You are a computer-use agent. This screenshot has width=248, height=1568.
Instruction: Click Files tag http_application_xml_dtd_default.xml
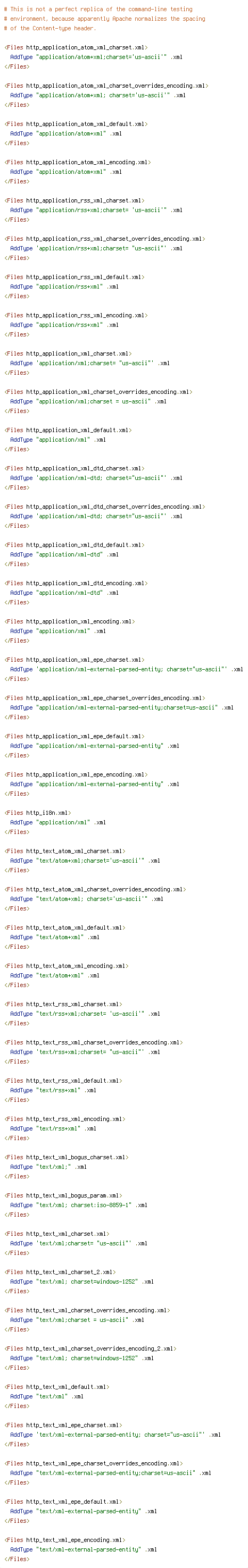pyautogui.click(x=75, y=545)
